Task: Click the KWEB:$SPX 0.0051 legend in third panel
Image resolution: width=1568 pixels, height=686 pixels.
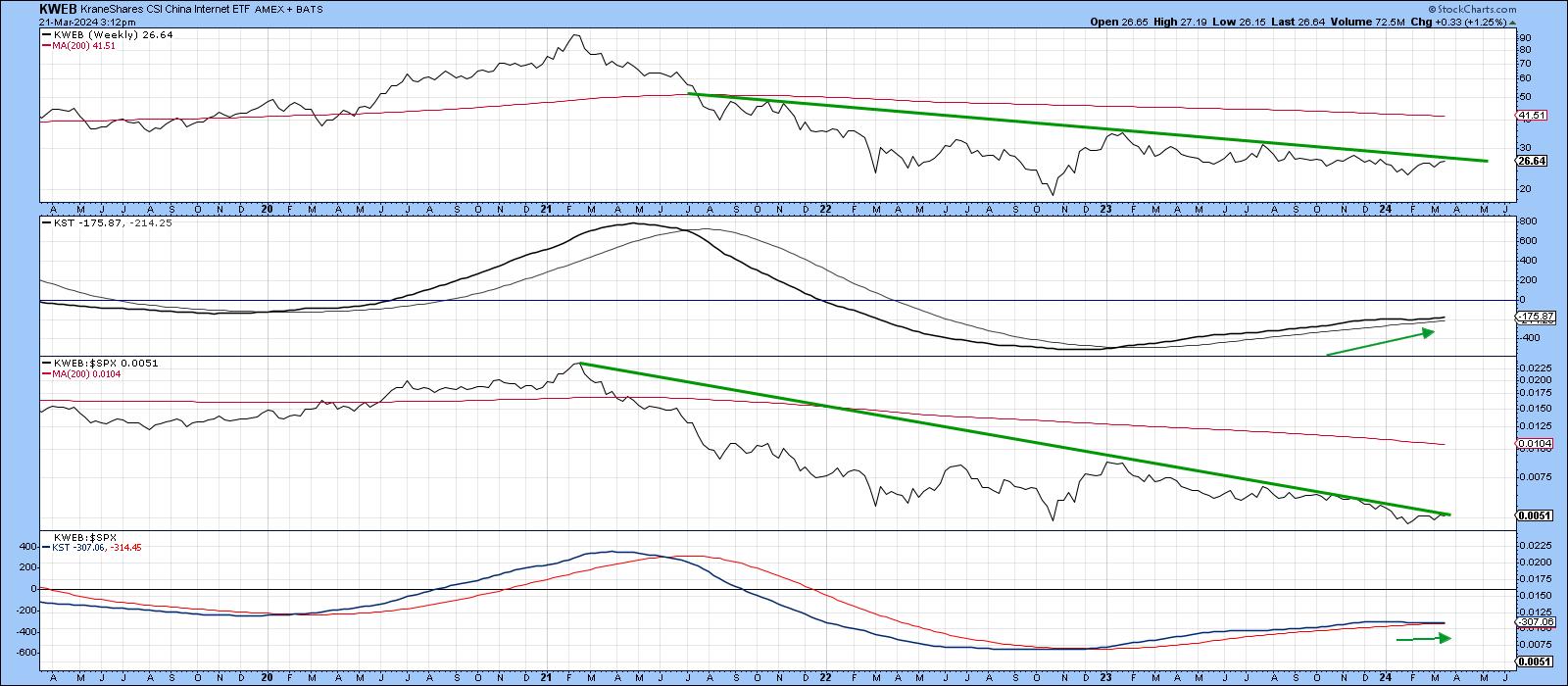Action: 101,363
